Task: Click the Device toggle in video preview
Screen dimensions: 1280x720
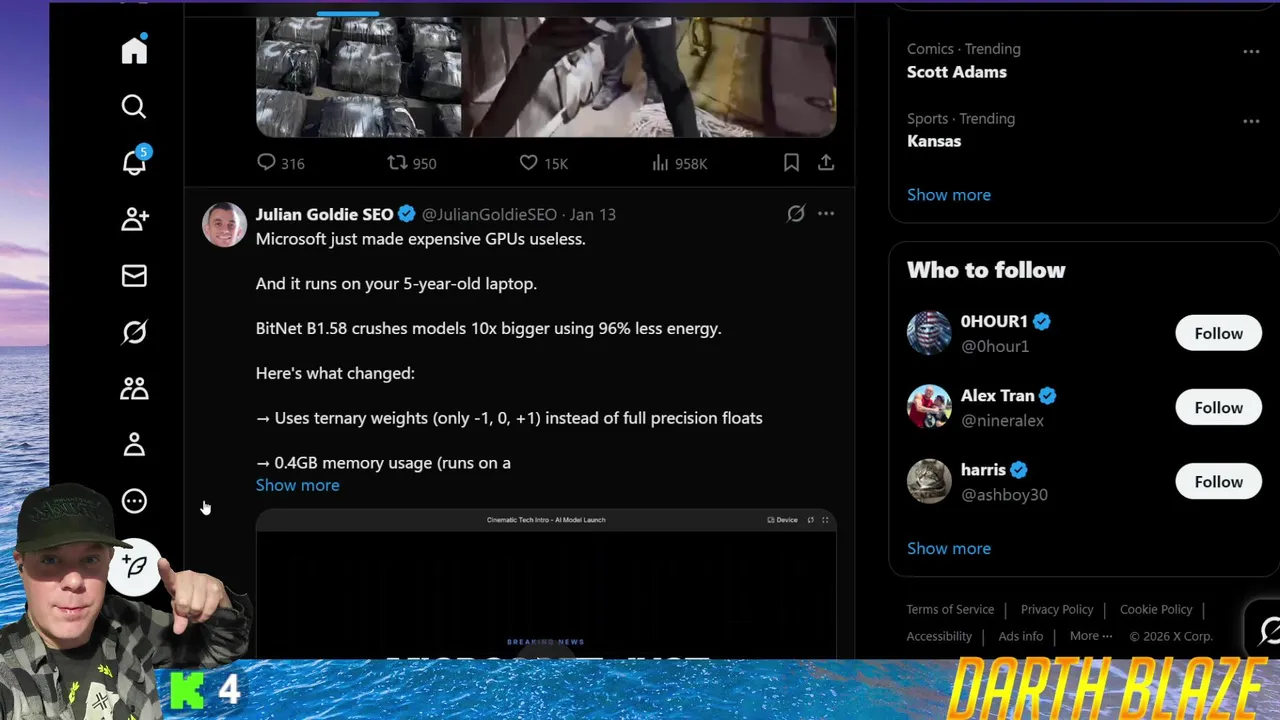Action: (x=783, y=520)
